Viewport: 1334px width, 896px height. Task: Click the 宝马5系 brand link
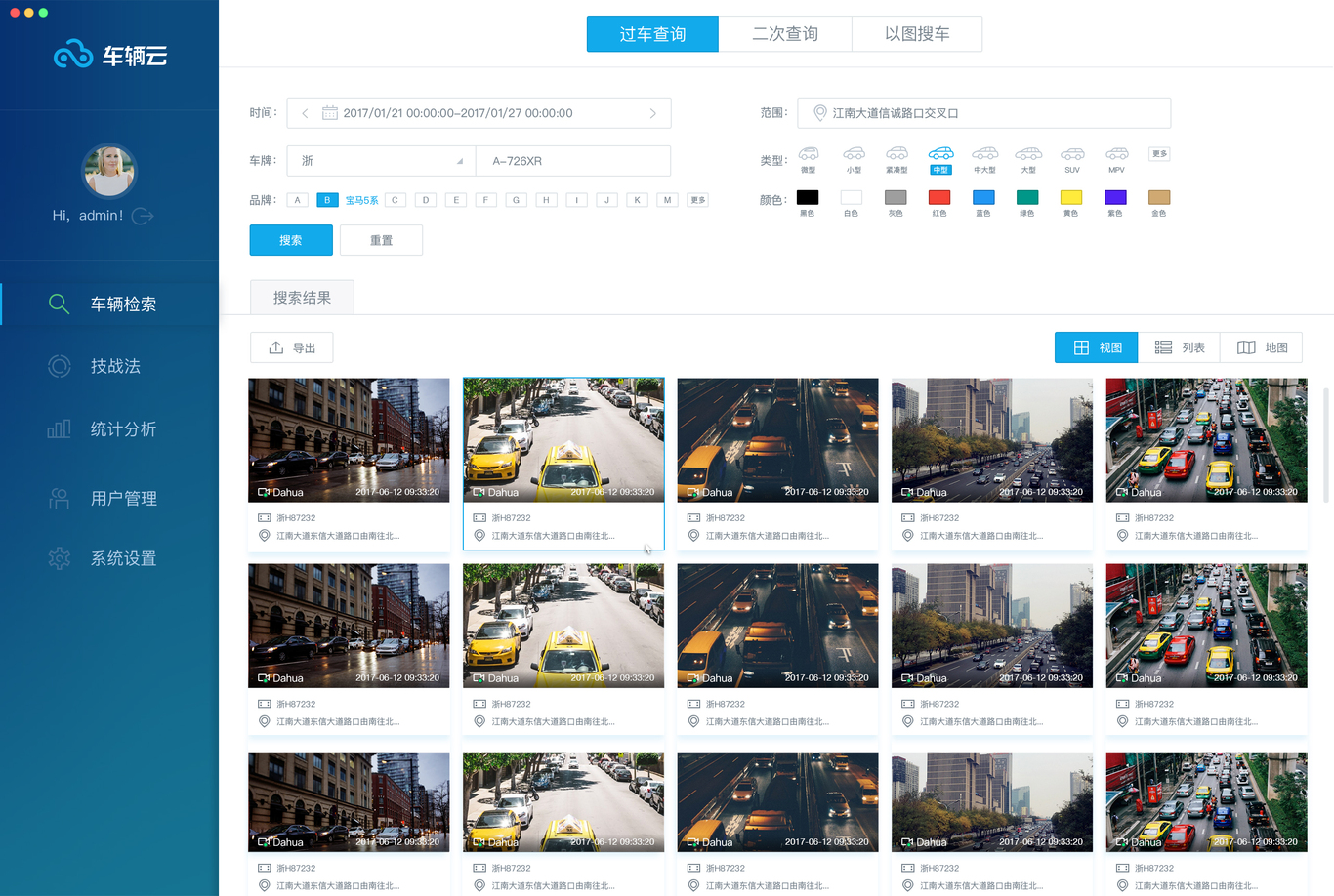coord(361,200)
